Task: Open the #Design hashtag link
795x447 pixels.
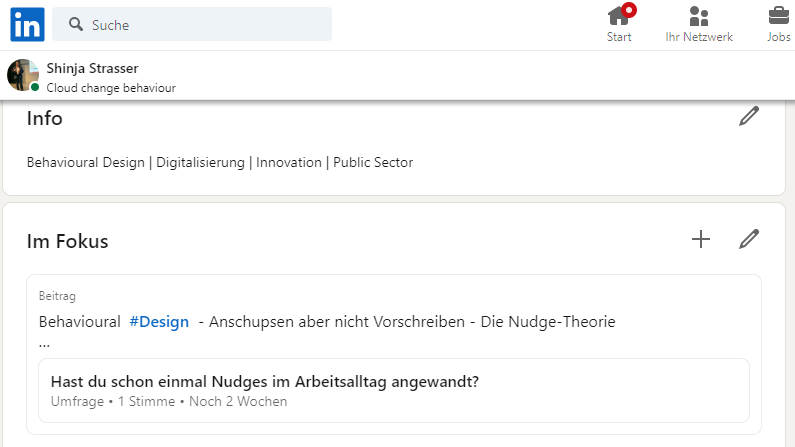Action: point(159,321)
